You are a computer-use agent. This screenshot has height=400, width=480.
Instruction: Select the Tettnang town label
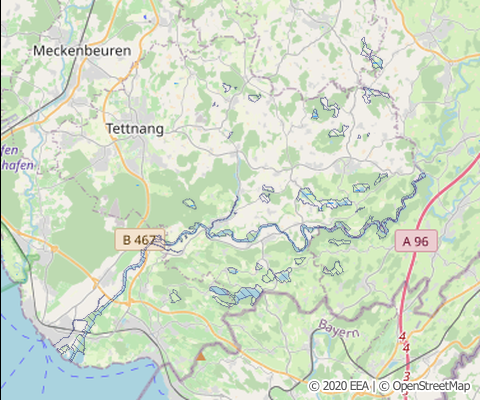tap(135, 129)
